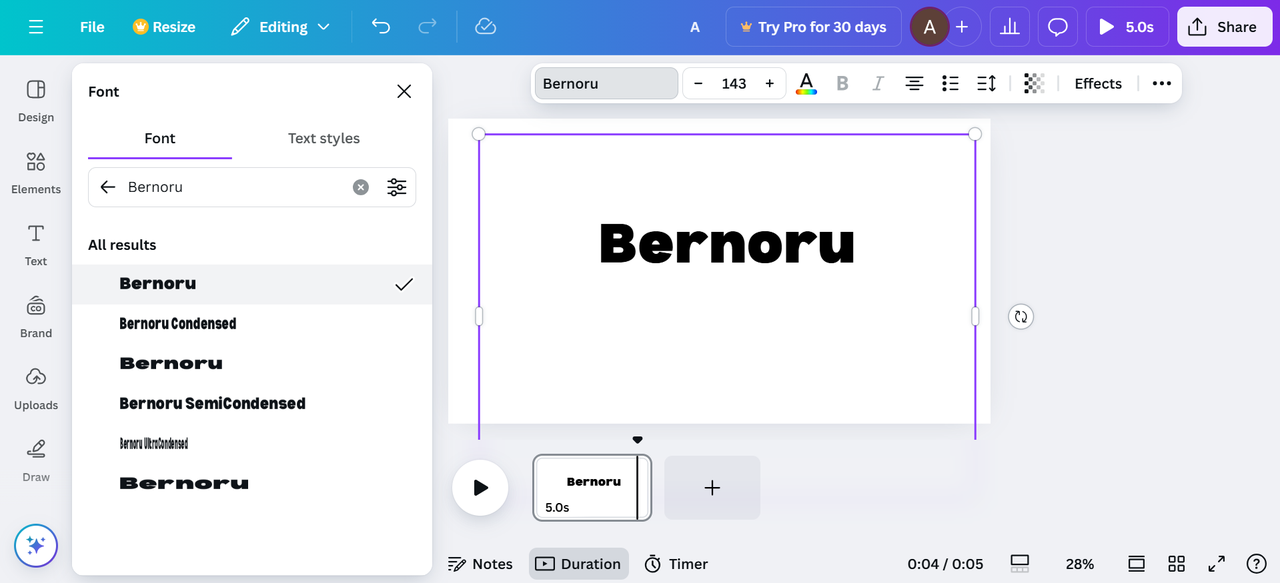Toggle the Duration view
Screen dimensions: 1280x583
click(579, 564)
